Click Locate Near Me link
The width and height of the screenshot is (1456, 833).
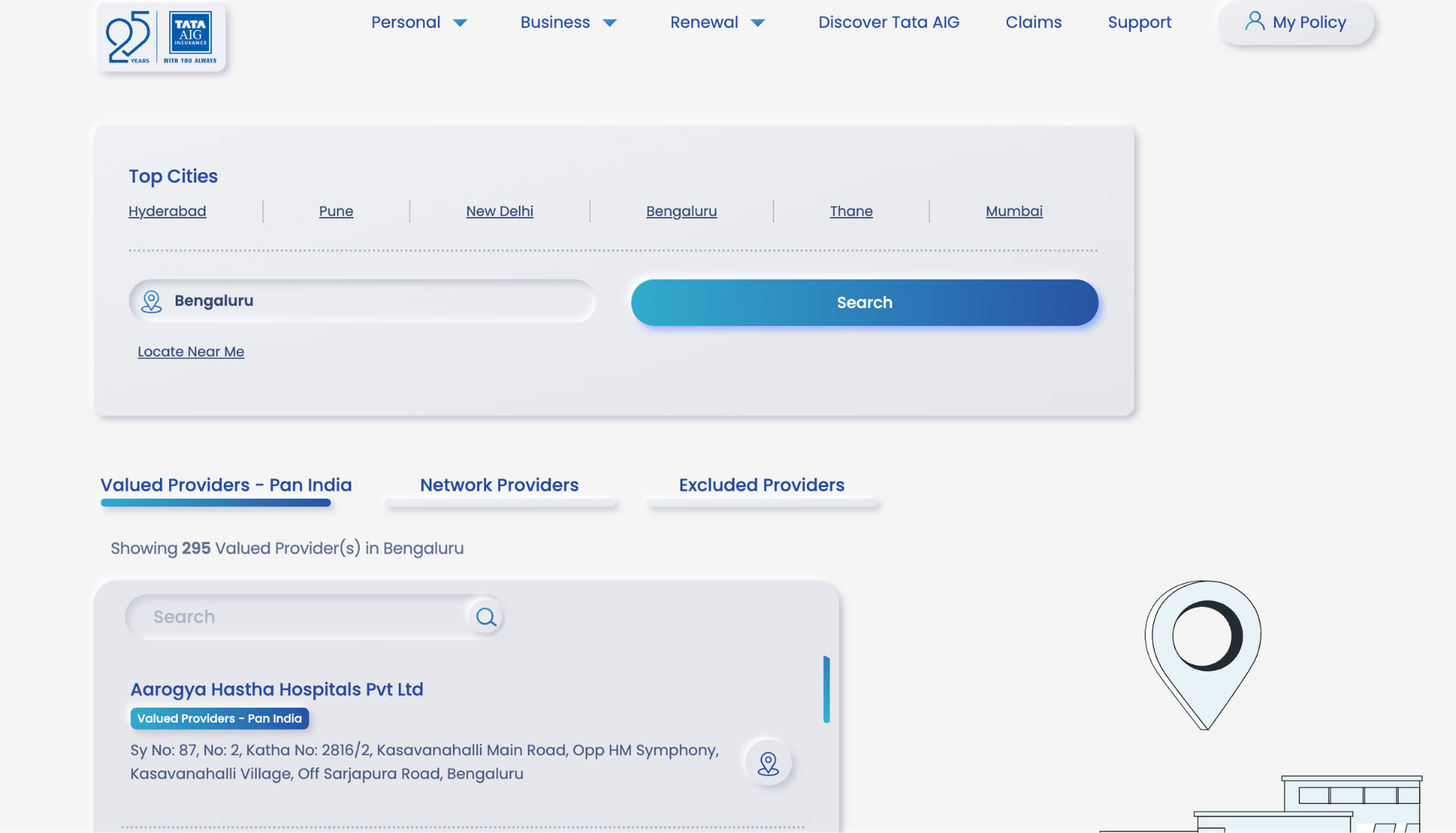pyautogui.click(x=191, y=352)
